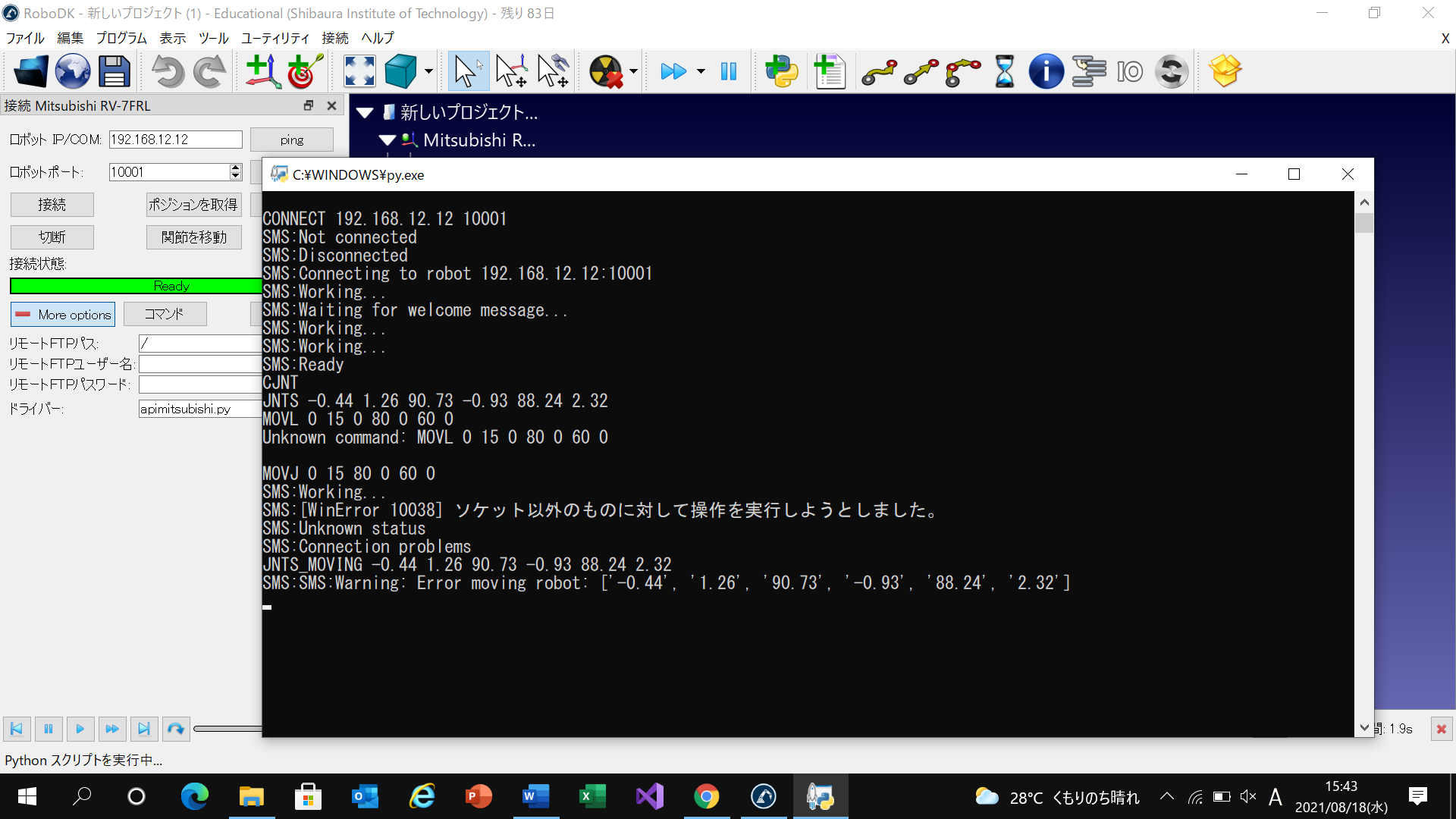Open the プログラム menu
Viewport: 1456px width, 819px height.
pos(121,38)
